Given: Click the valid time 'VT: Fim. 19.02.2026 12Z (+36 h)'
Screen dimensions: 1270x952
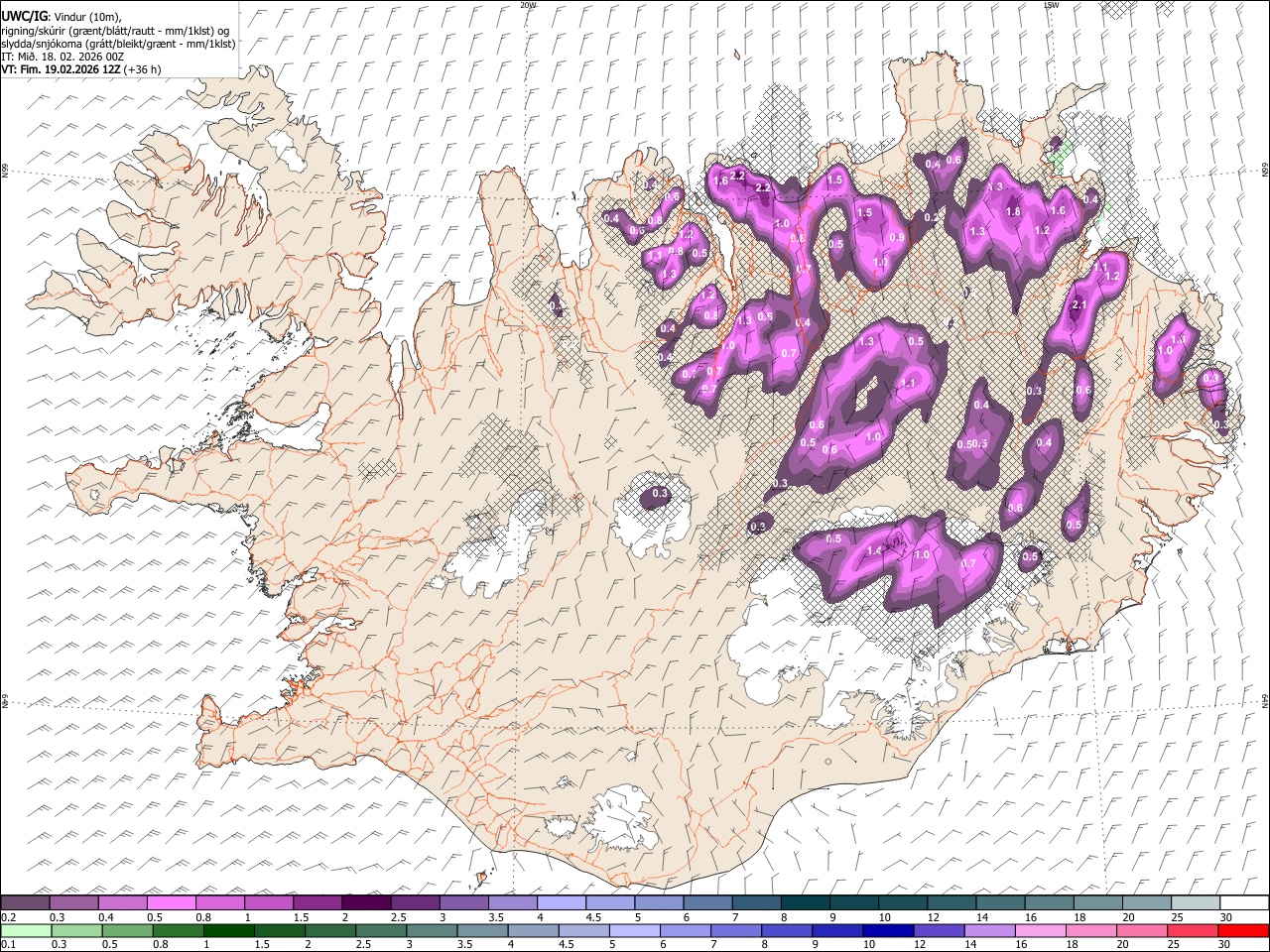Looking at the screenshot, I should 81,69.
